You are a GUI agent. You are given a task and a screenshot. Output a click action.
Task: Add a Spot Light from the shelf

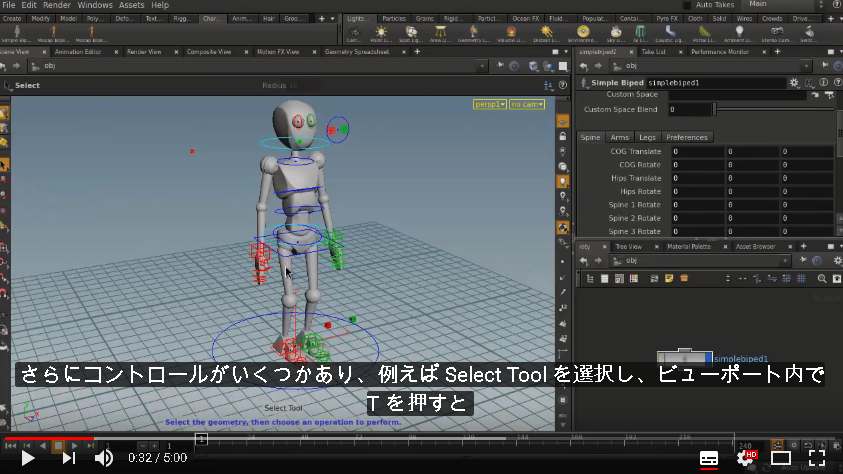pos(411,34)
